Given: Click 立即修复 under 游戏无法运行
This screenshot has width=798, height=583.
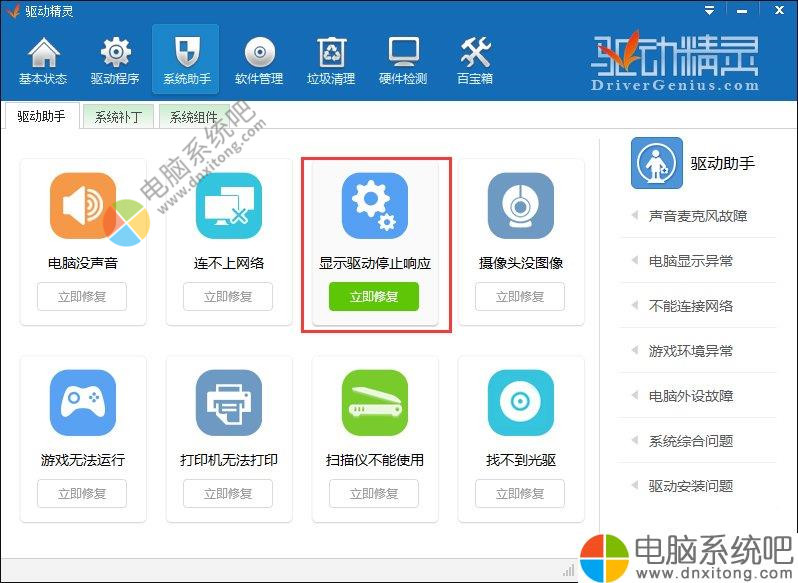Looking at the screenshot, I should pyautogui.click(x=82, y=493).
